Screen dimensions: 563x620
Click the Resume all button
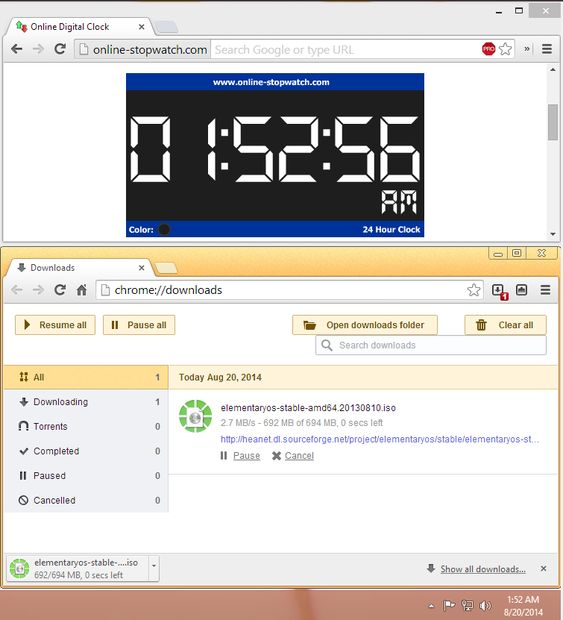tap(55, 325)
